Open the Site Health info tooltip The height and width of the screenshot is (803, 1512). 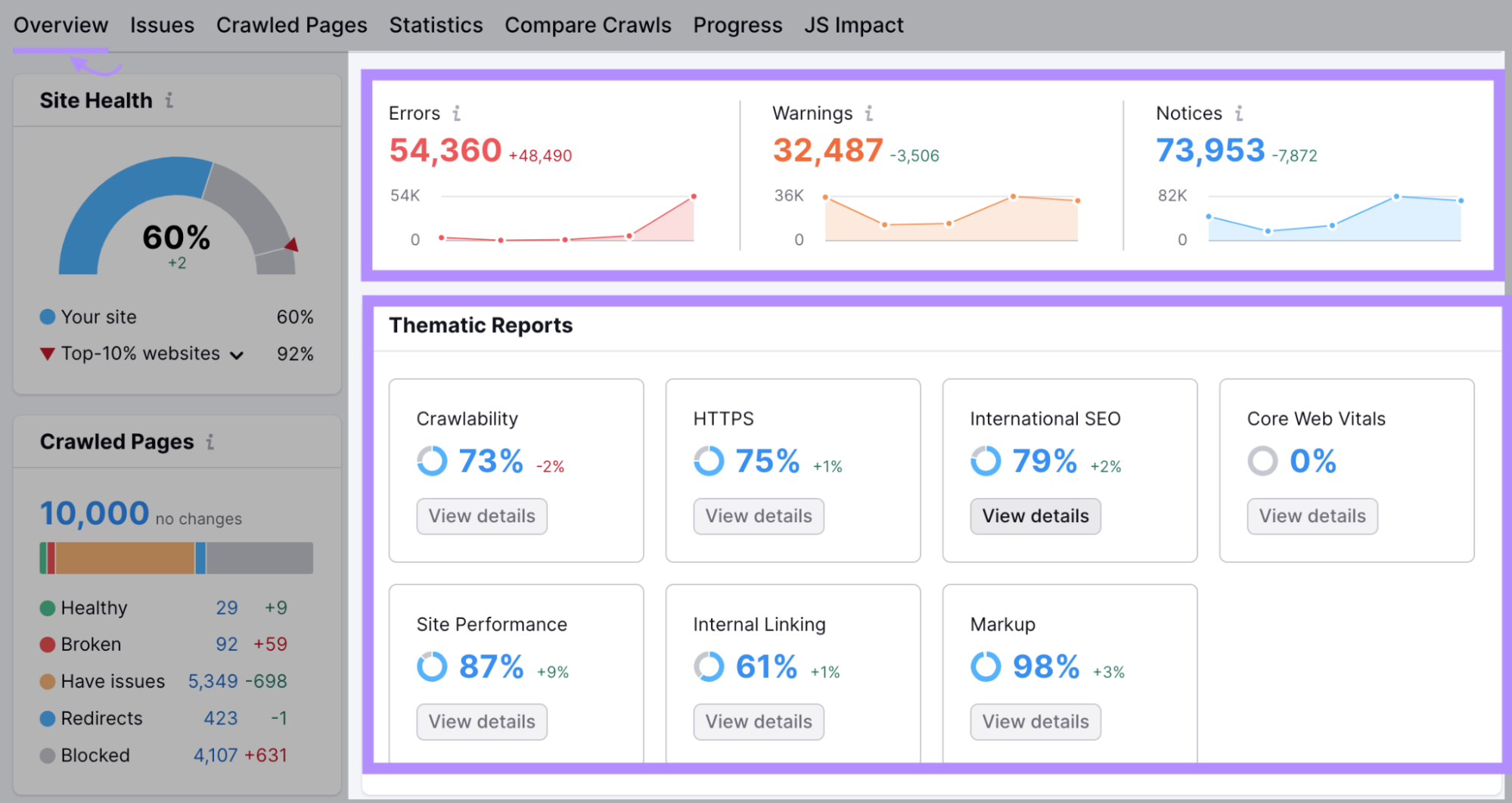pos(170,99)
